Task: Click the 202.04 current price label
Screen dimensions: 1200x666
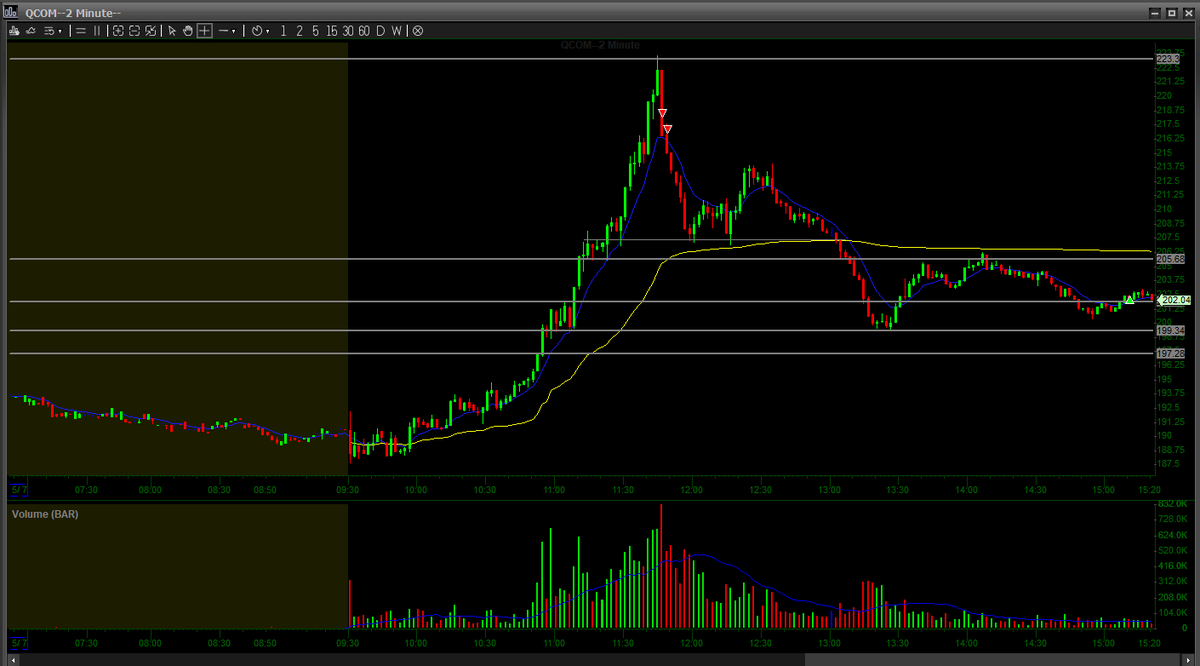Action: point(1174,300)
